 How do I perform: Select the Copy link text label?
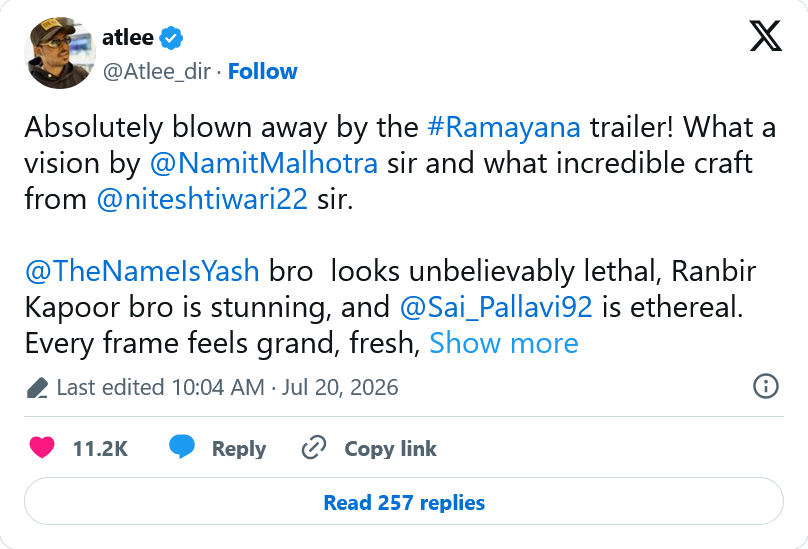coord(390,448)
